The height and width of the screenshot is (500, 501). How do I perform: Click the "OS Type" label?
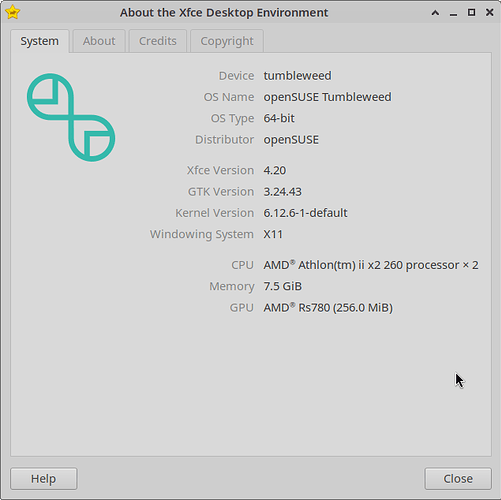point(232,118)
